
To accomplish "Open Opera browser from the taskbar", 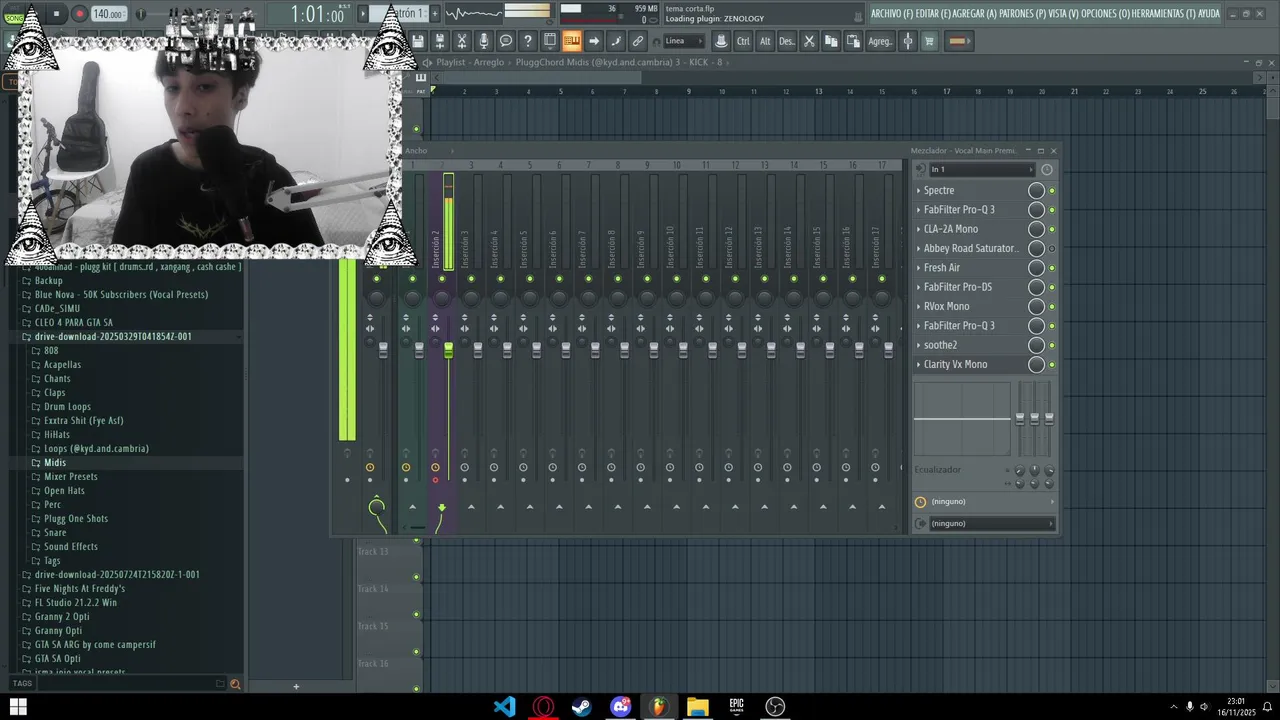I will 544,707.
